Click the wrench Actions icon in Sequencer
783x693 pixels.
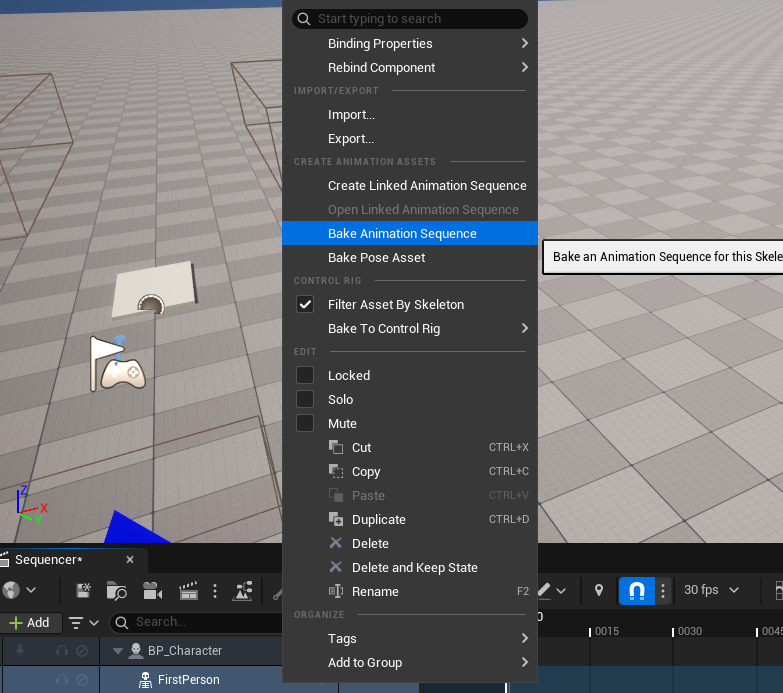point(277,593)
